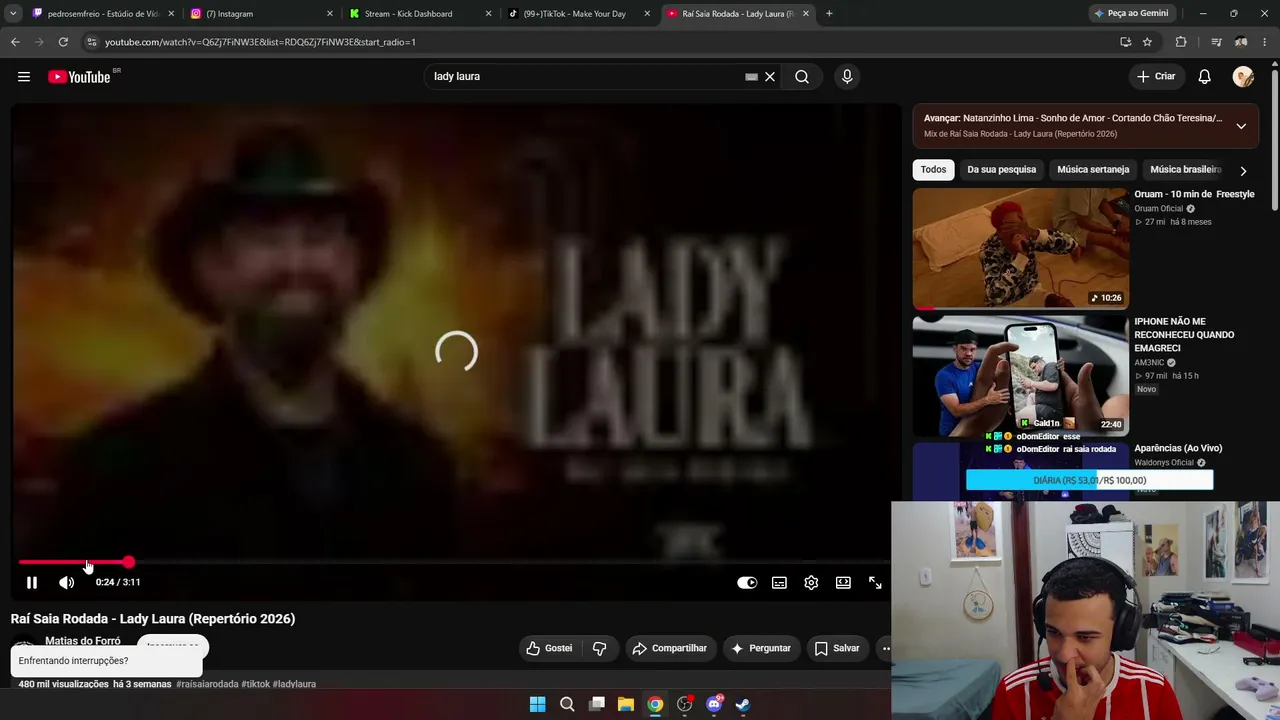This screenshot has width=1280, height=720.
Task: Toggle autoplay switch in the player
Action: click(x=747, y=583)
